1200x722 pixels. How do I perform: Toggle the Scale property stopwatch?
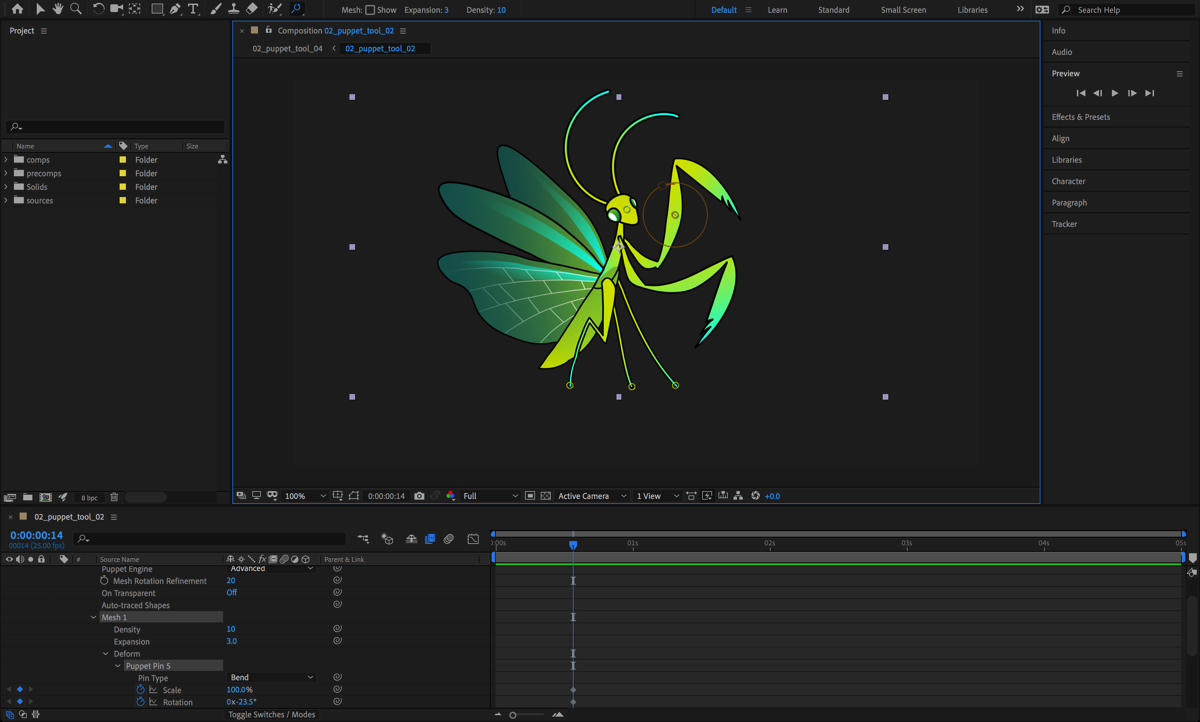pyautogui.click(x=140, y=690)
